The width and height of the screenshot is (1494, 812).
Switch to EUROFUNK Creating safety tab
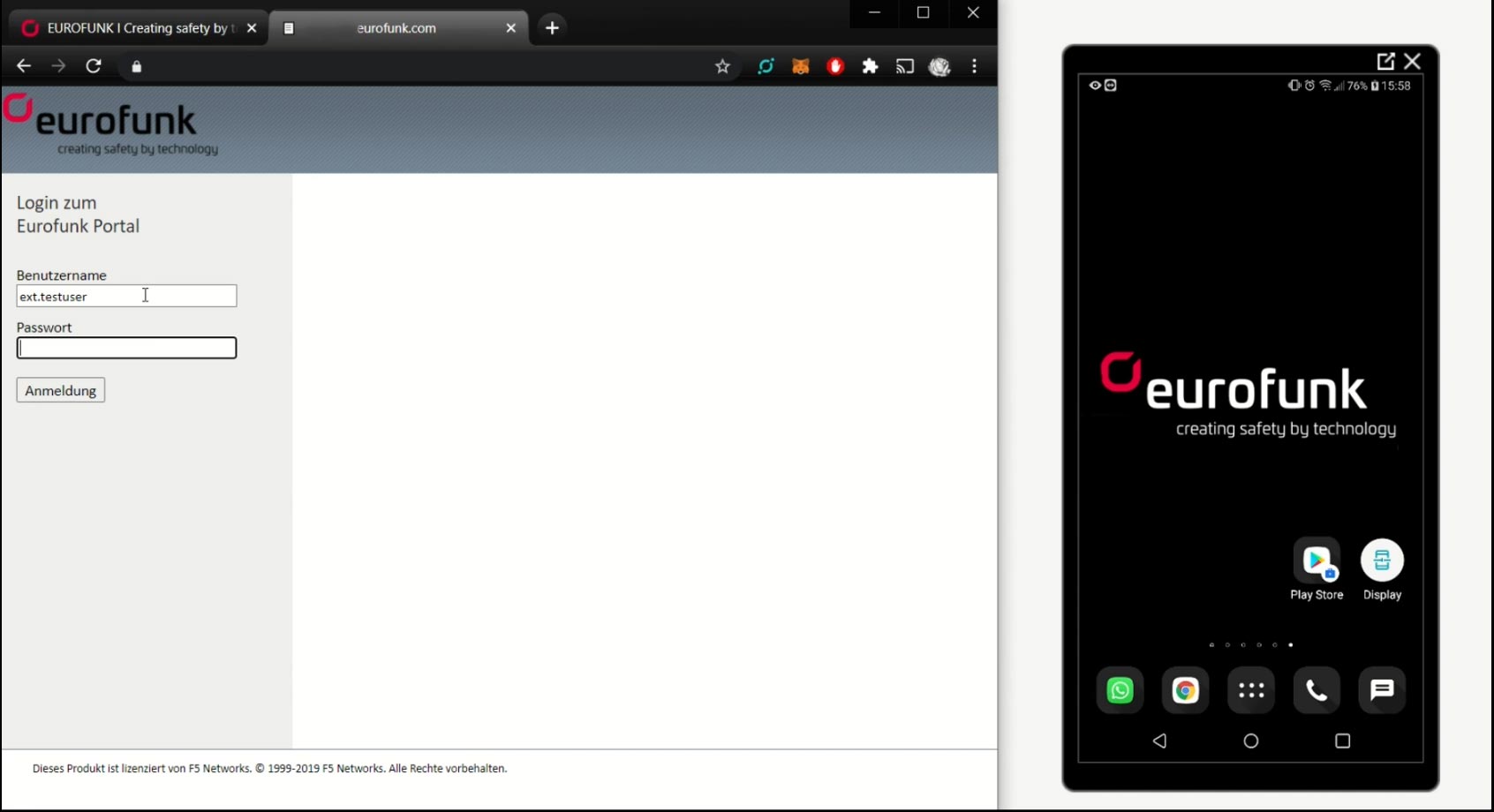[x=137, y=28]
